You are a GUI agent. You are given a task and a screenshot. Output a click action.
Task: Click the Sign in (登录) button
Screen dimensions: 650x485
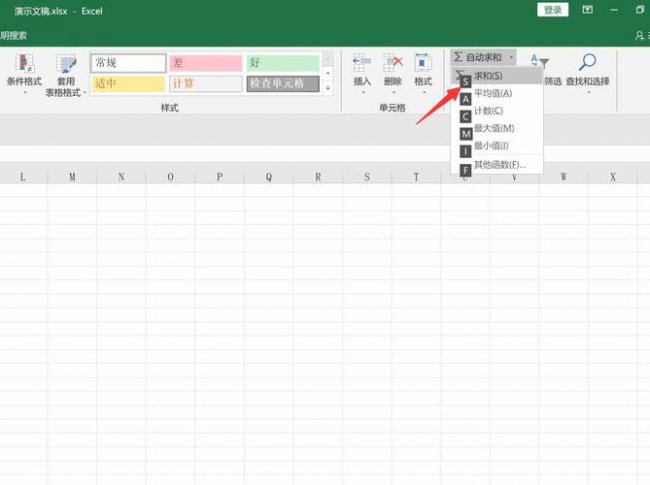pyautogui.click(x=552, y=10)
